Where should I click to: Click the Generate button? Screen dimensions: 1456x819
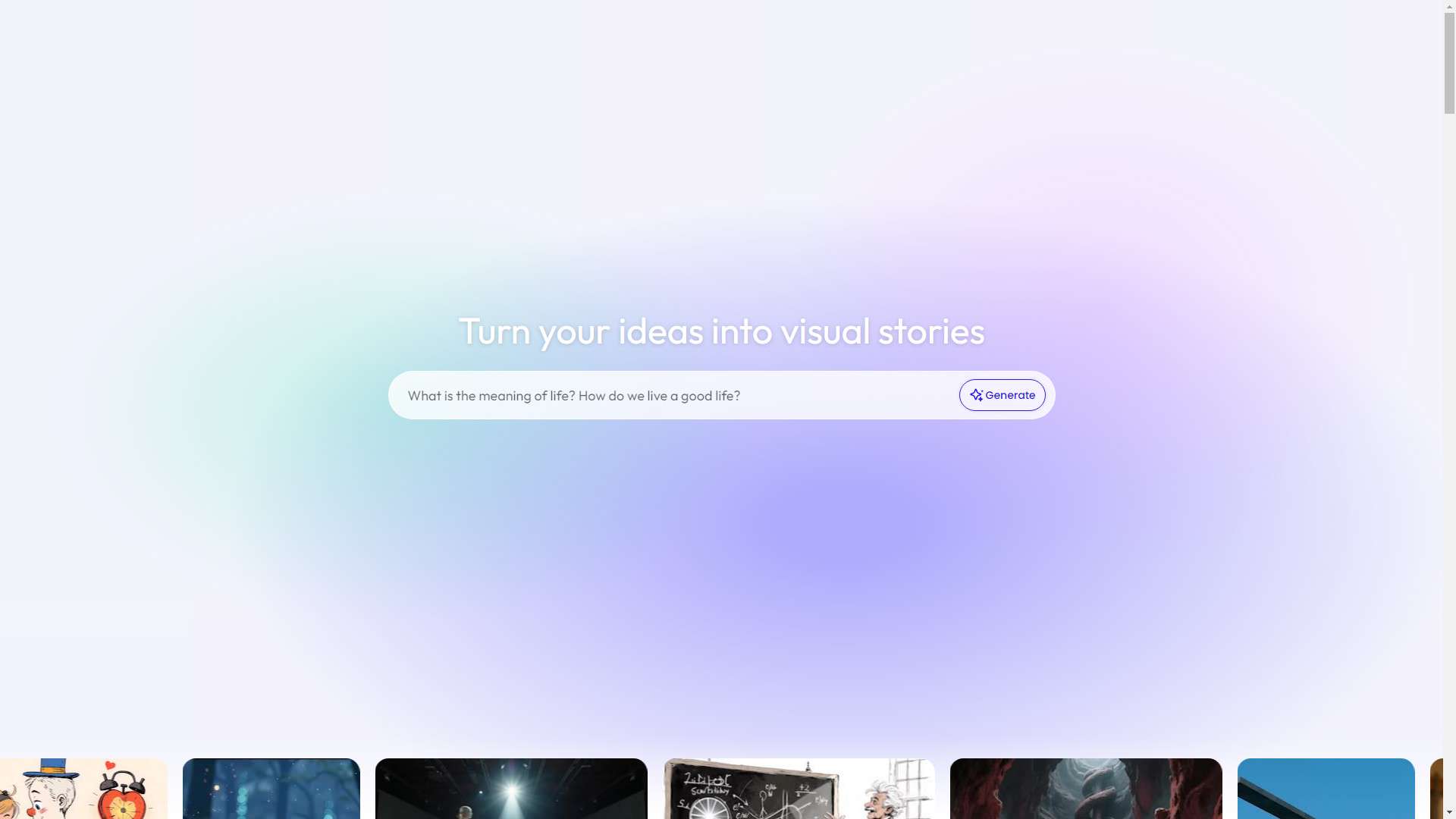coord(1002,395)
